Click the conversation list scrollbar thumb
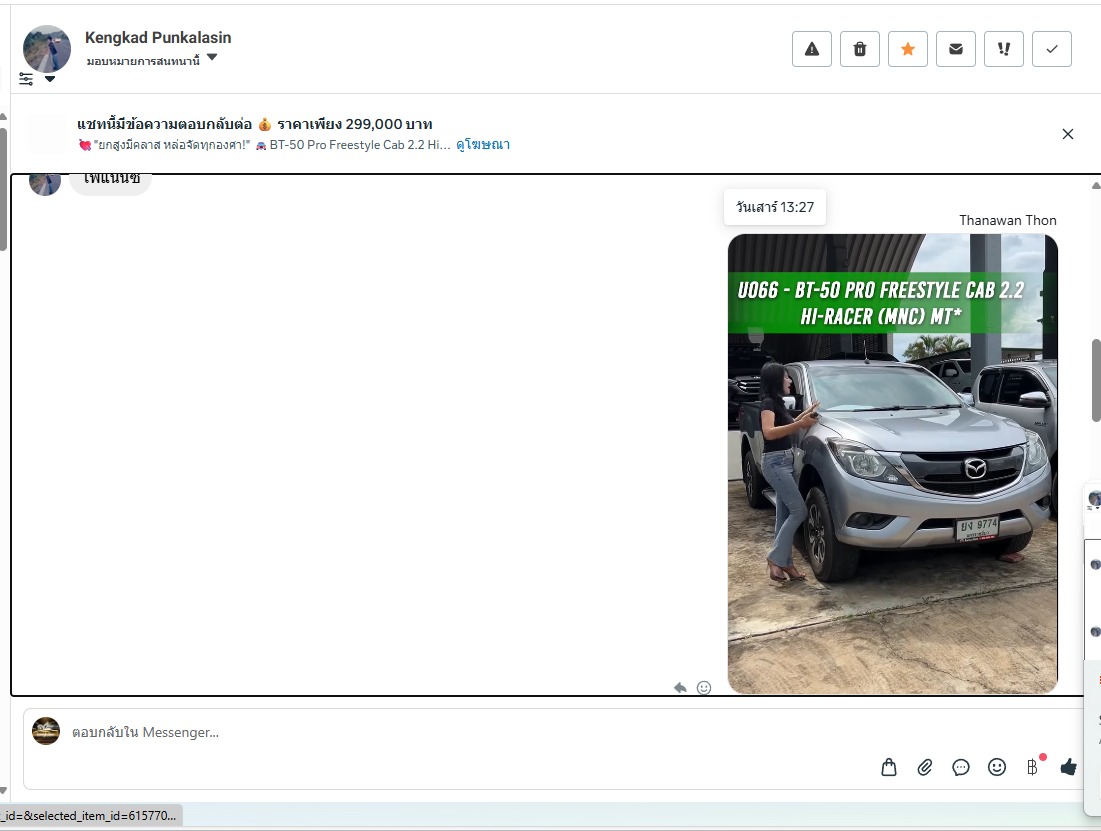 click(4, 190)
